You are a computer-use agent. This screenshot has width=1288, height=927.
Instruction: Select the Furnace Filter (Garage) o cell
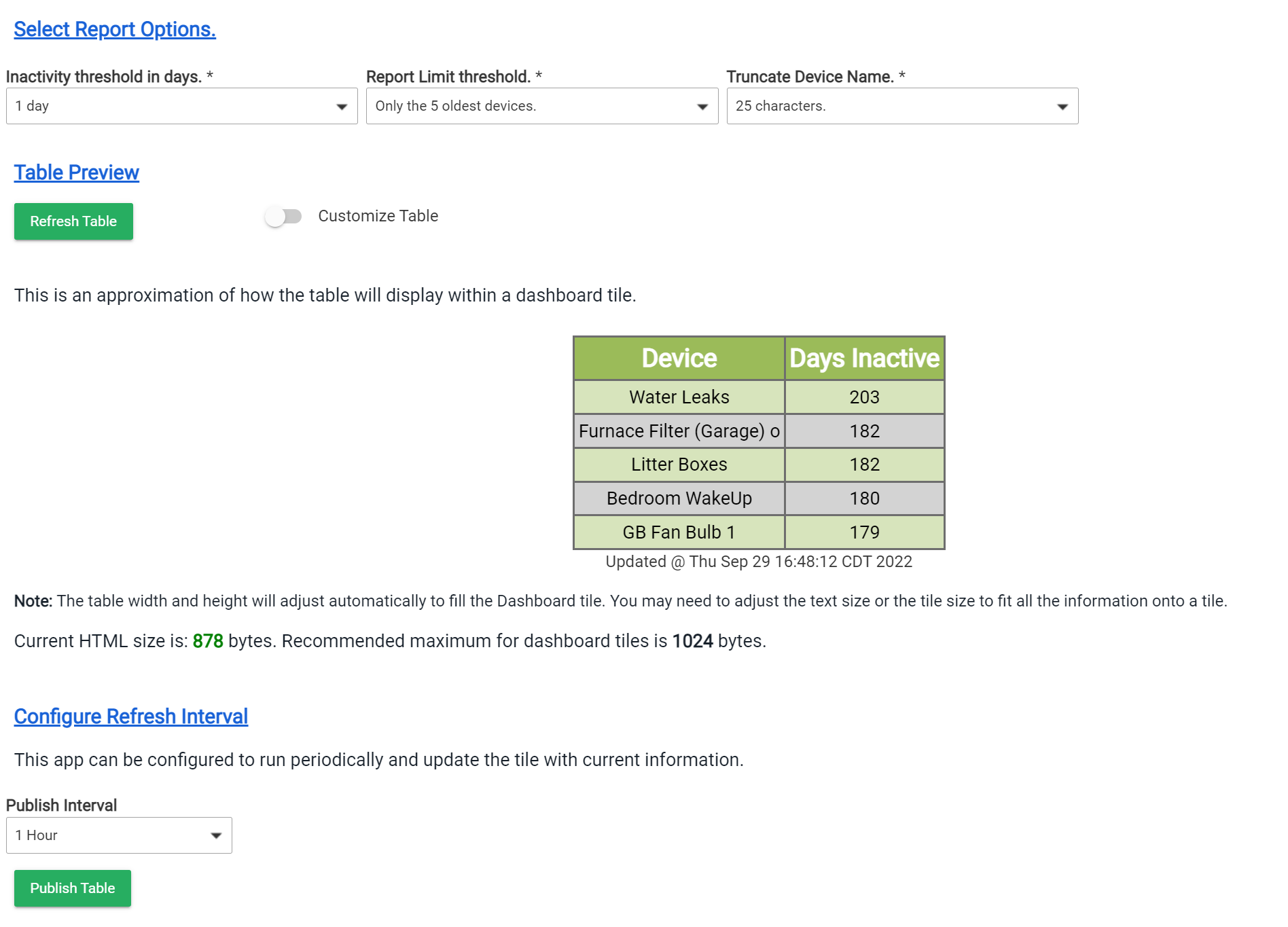[679, 431]
